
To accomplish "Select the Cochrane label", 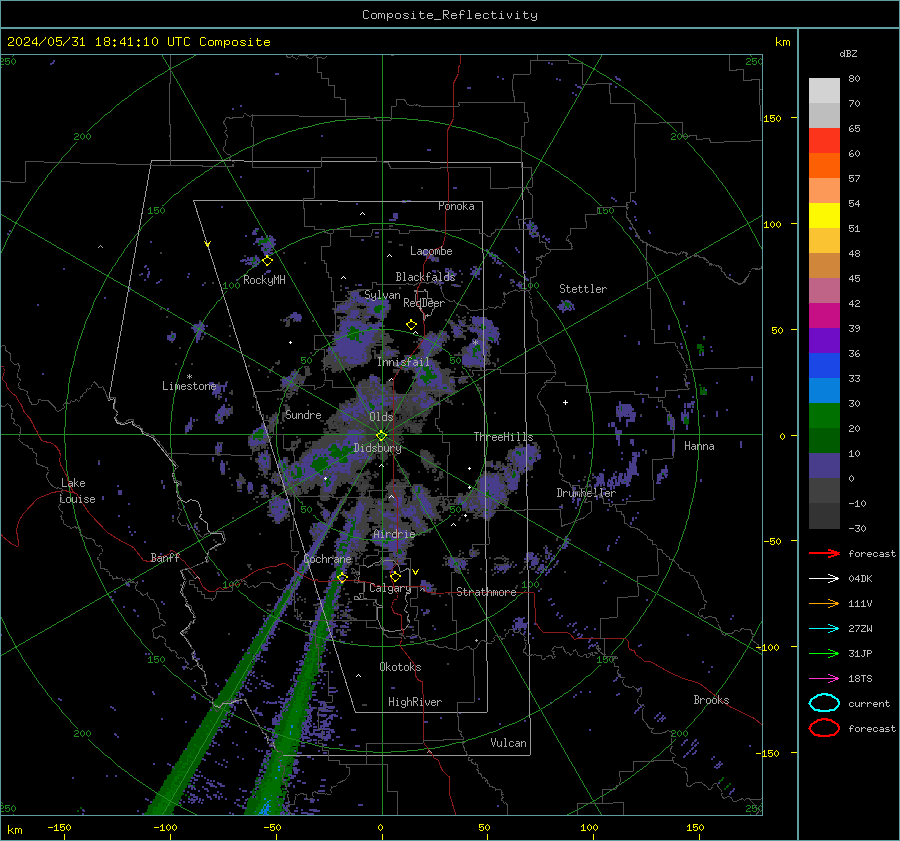I will tap(327, 559).
